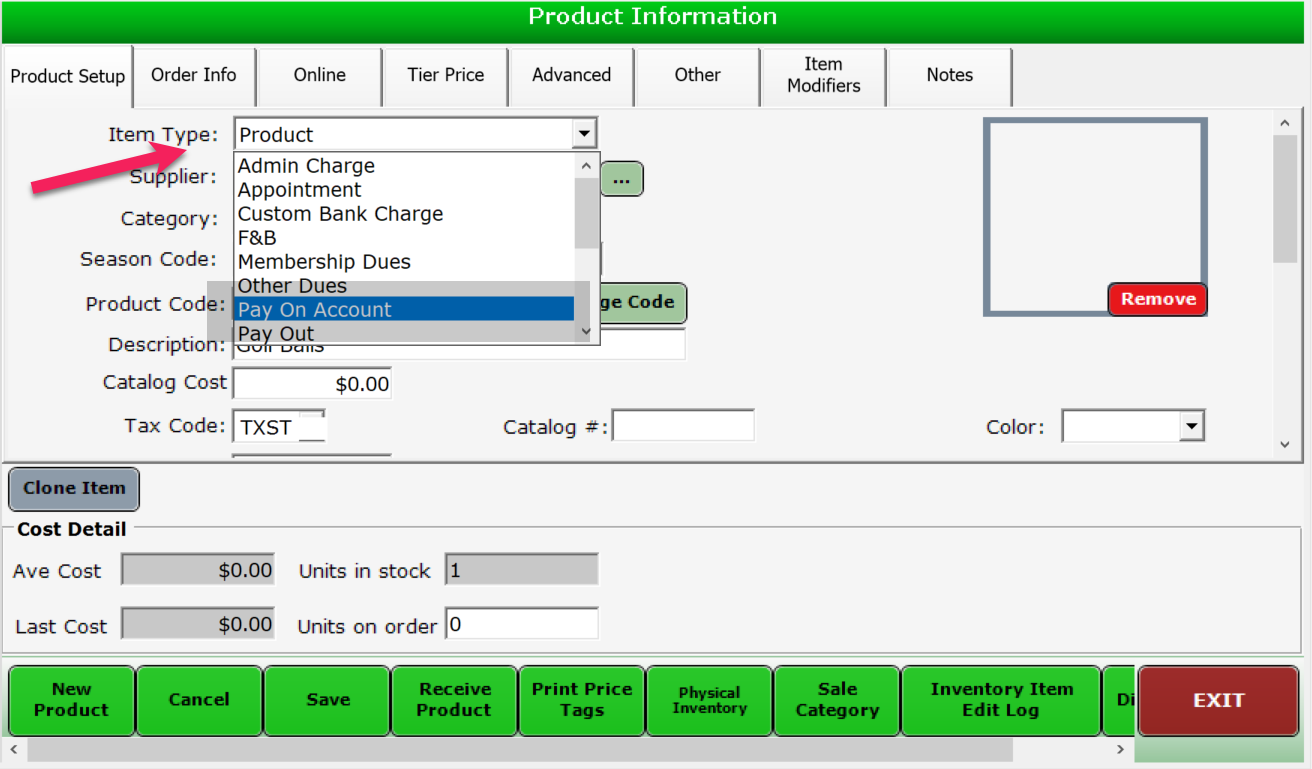Image resolution: width=1312 pixels, height=769 pixels.
Task: Open Receive Product
Action: pyautogui.click(x=454, y=700)
